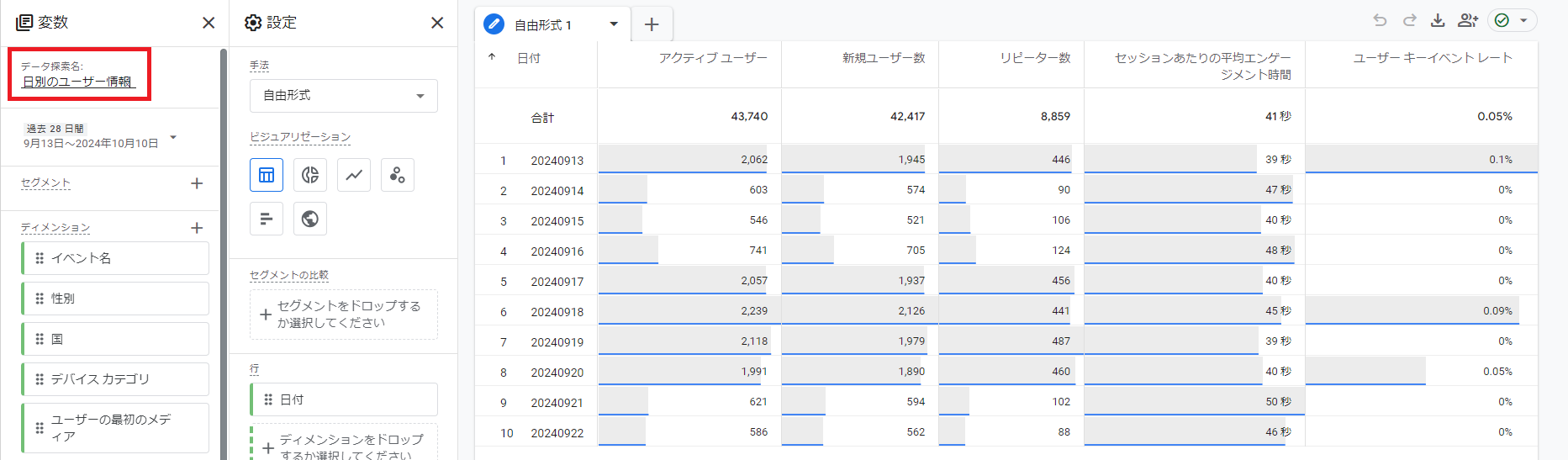Undo the last change

pyautogui.click(x=1380, y=20)
